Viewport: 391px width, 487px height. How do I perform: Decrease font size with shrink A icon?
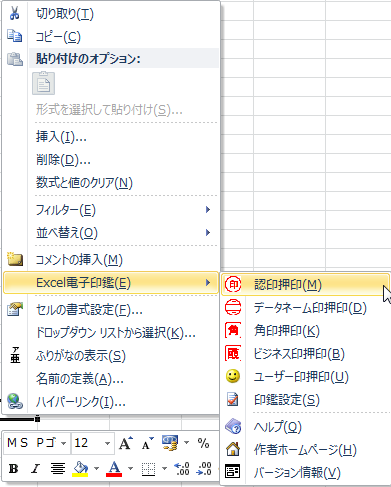point(148,443)
